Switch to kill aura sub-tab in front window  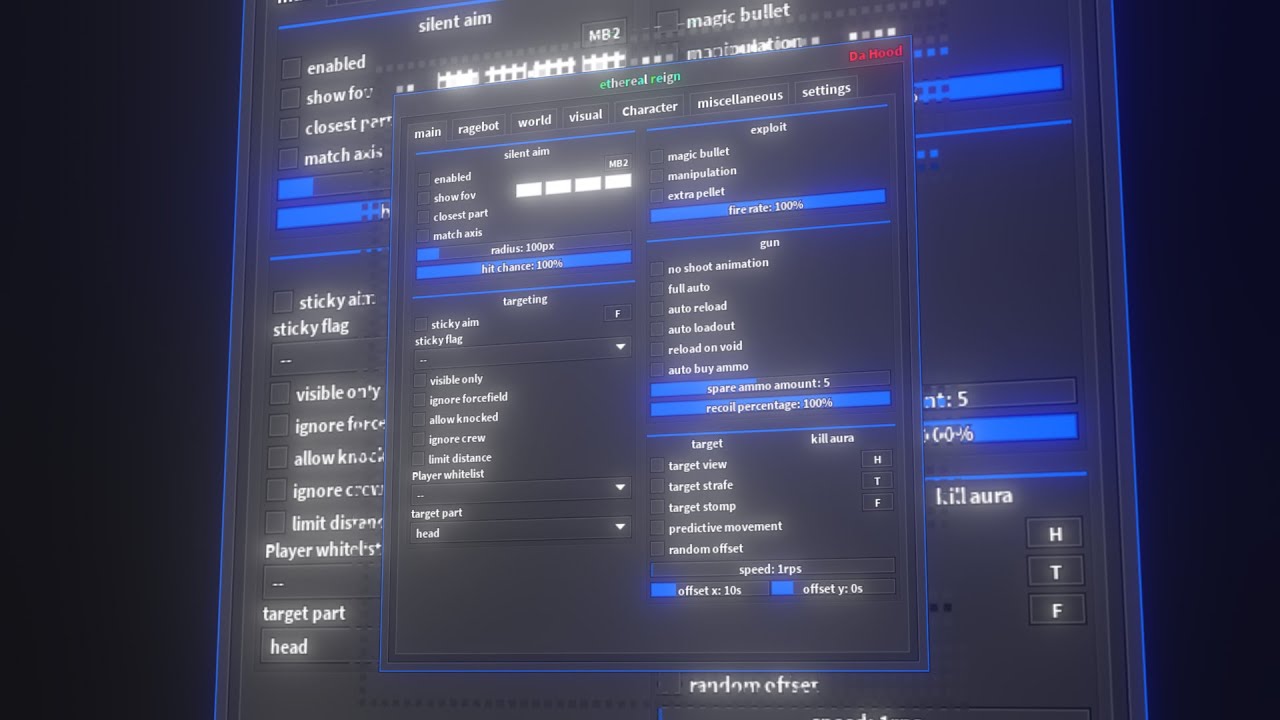point(832,439)
